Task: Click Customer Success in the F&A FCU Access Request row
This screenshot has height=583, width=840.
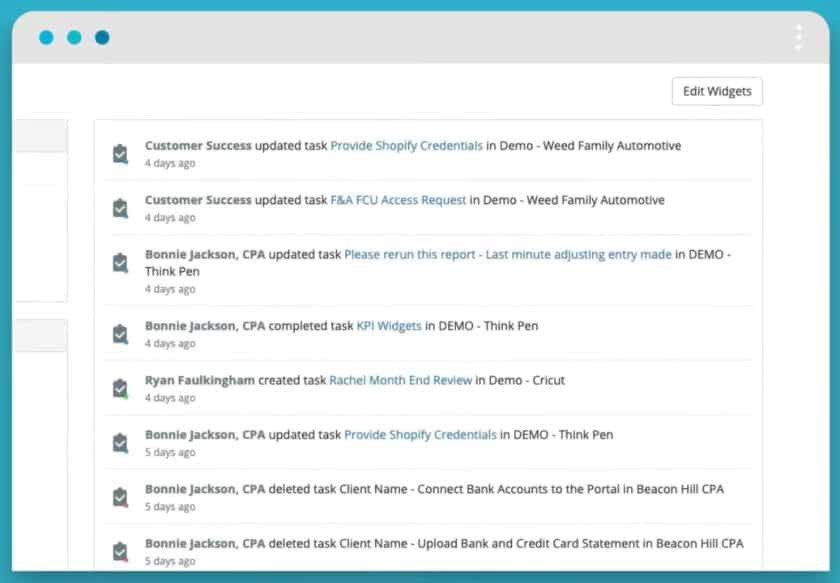Action: [198, 200]
